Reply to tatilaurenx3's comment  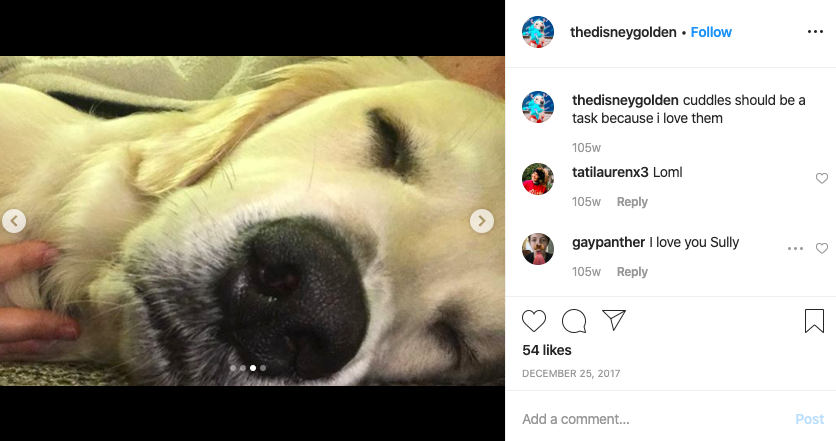632,202
